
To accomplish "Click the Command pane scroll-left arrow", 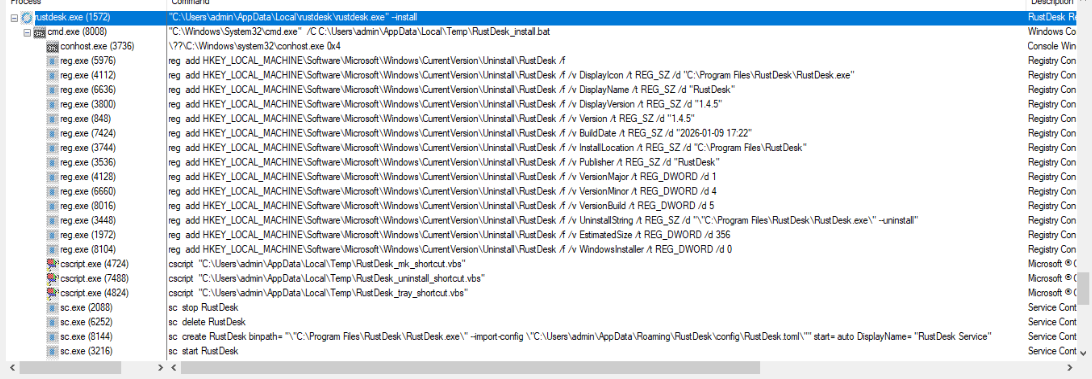I will click(x=173, y=367).
